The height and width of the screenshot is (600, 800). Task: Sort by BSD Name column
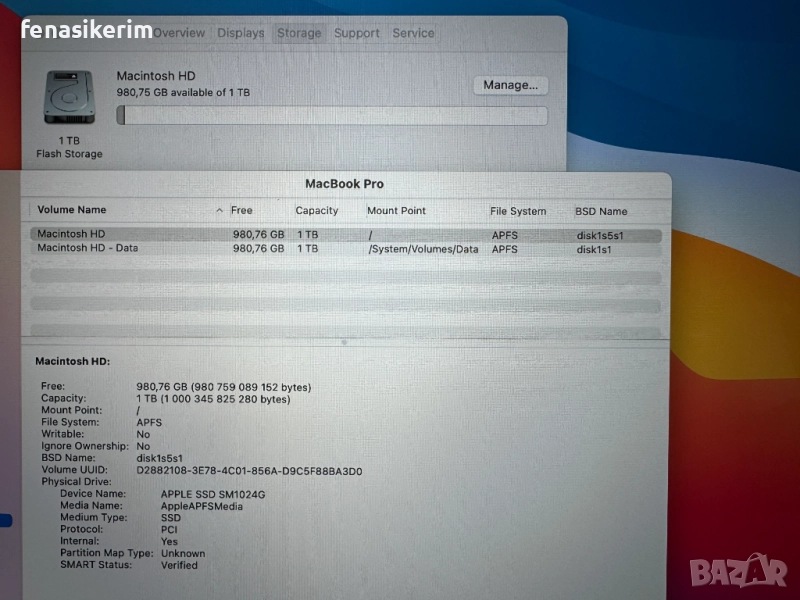pyautogui.click(x=601, y=211)
